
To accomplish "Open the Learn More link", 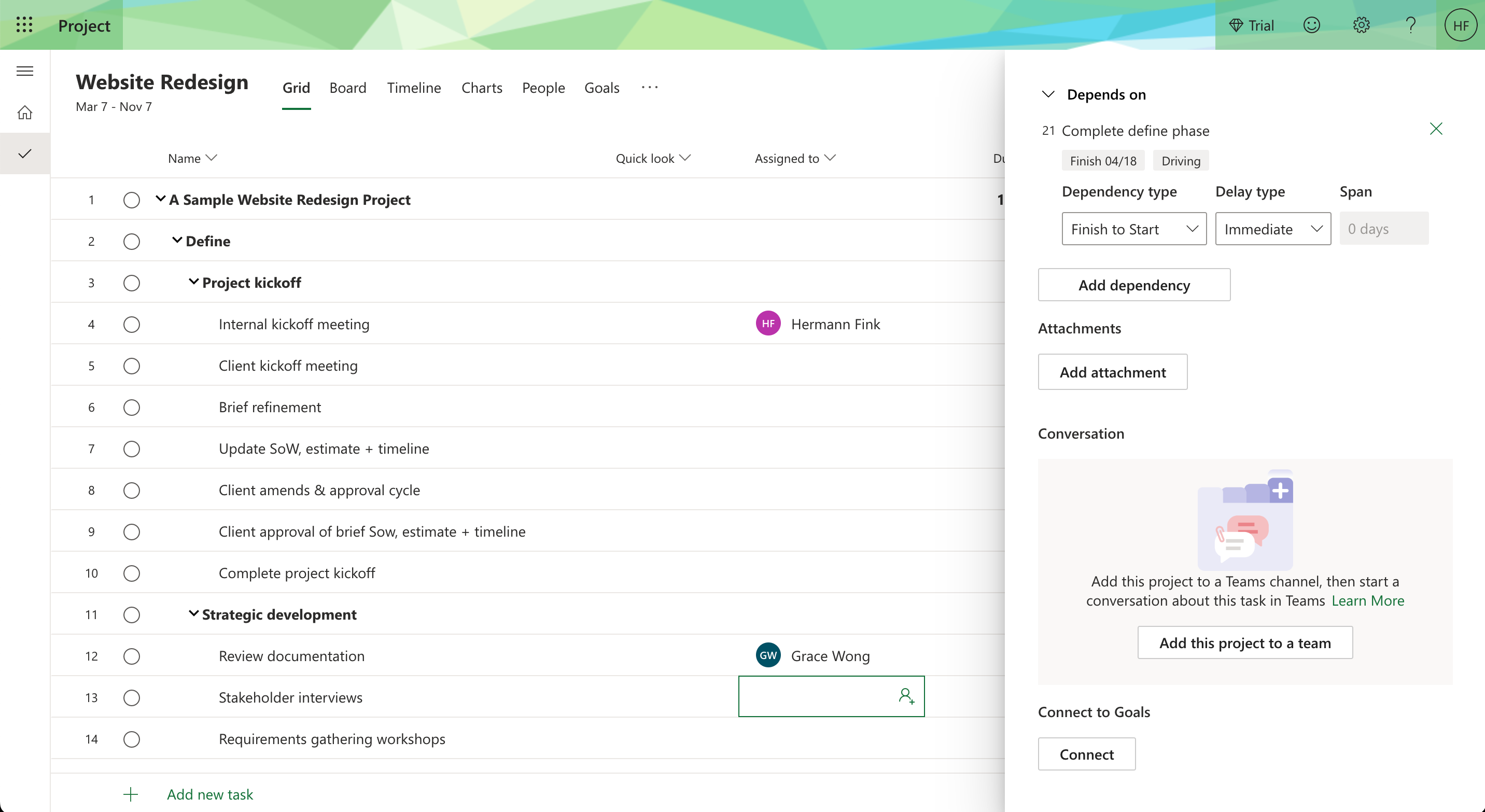I will click(x=1368, y=600).
